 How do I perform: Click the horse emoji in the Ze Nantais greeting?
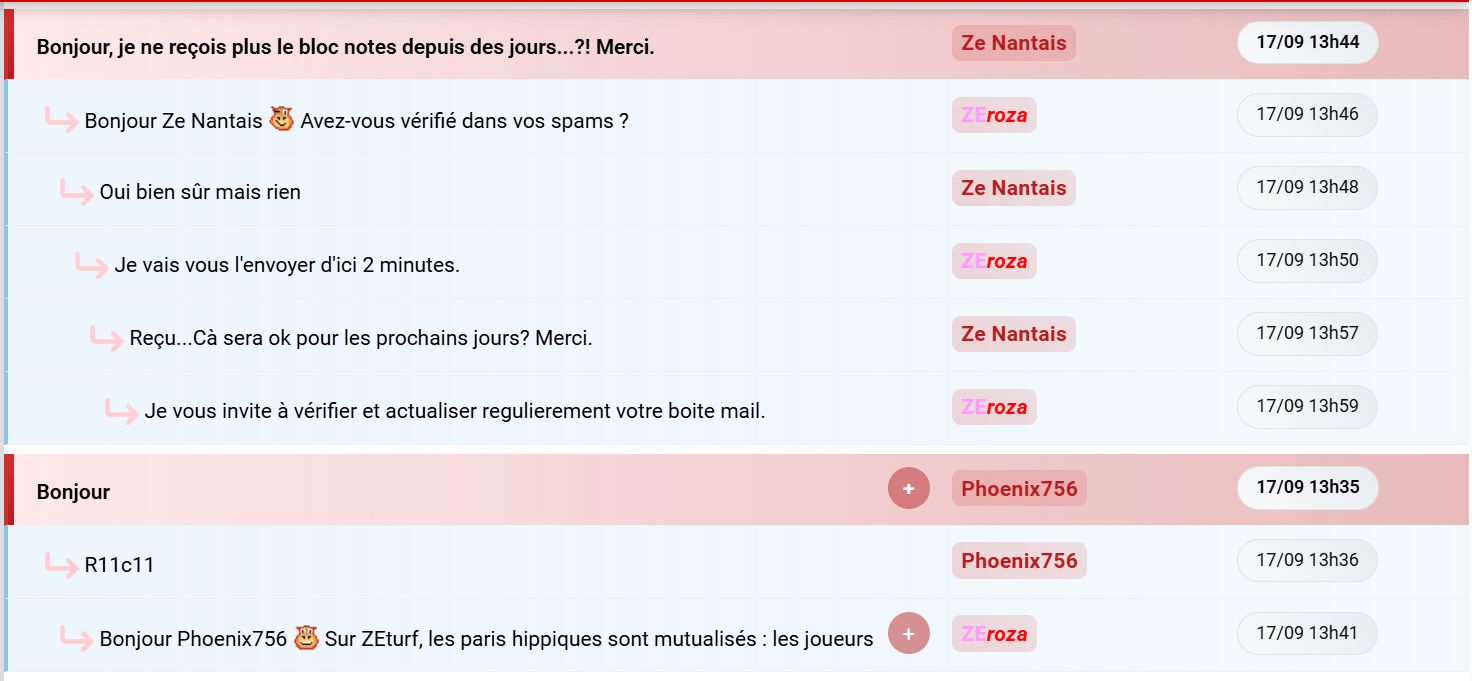coord(282,120)
